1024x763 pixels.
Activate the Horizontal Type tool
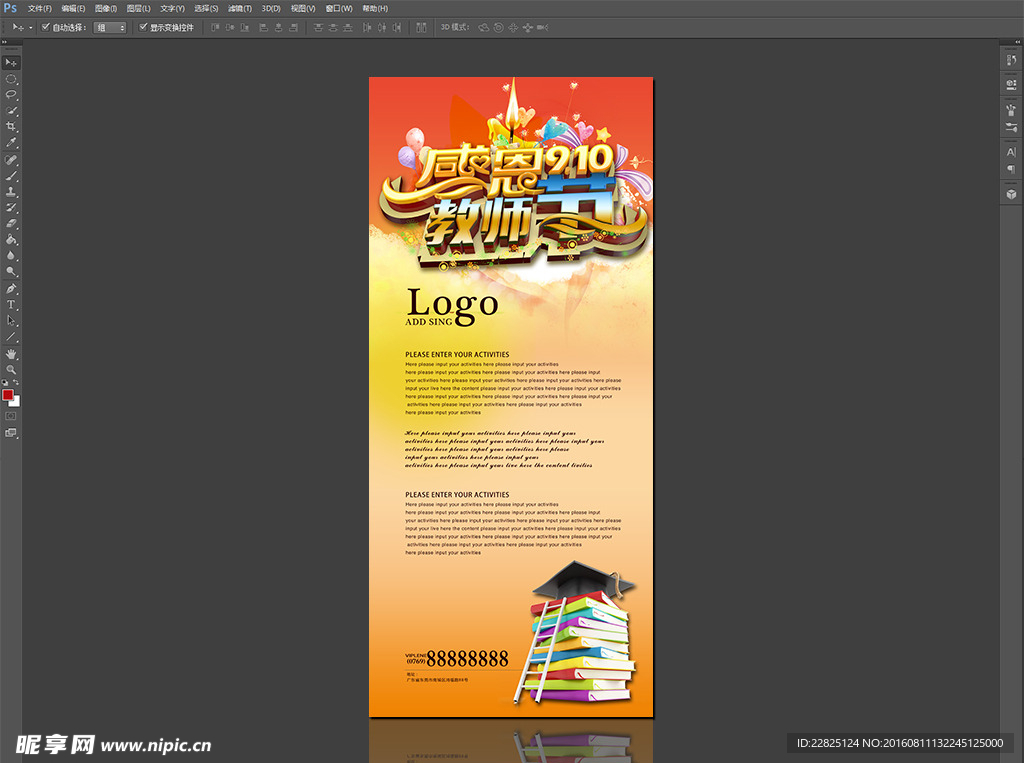click(11, 304)
